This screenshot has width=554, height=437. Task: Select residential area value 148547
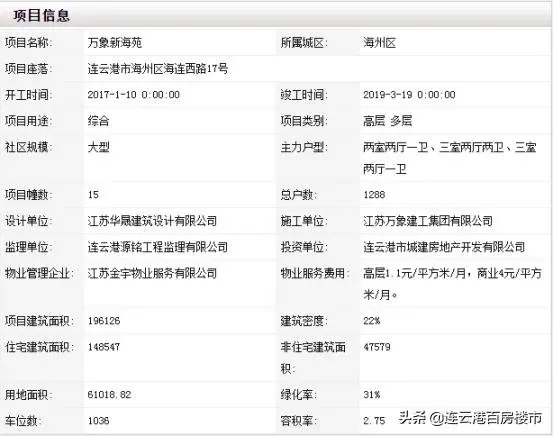[x=104, y=347]
